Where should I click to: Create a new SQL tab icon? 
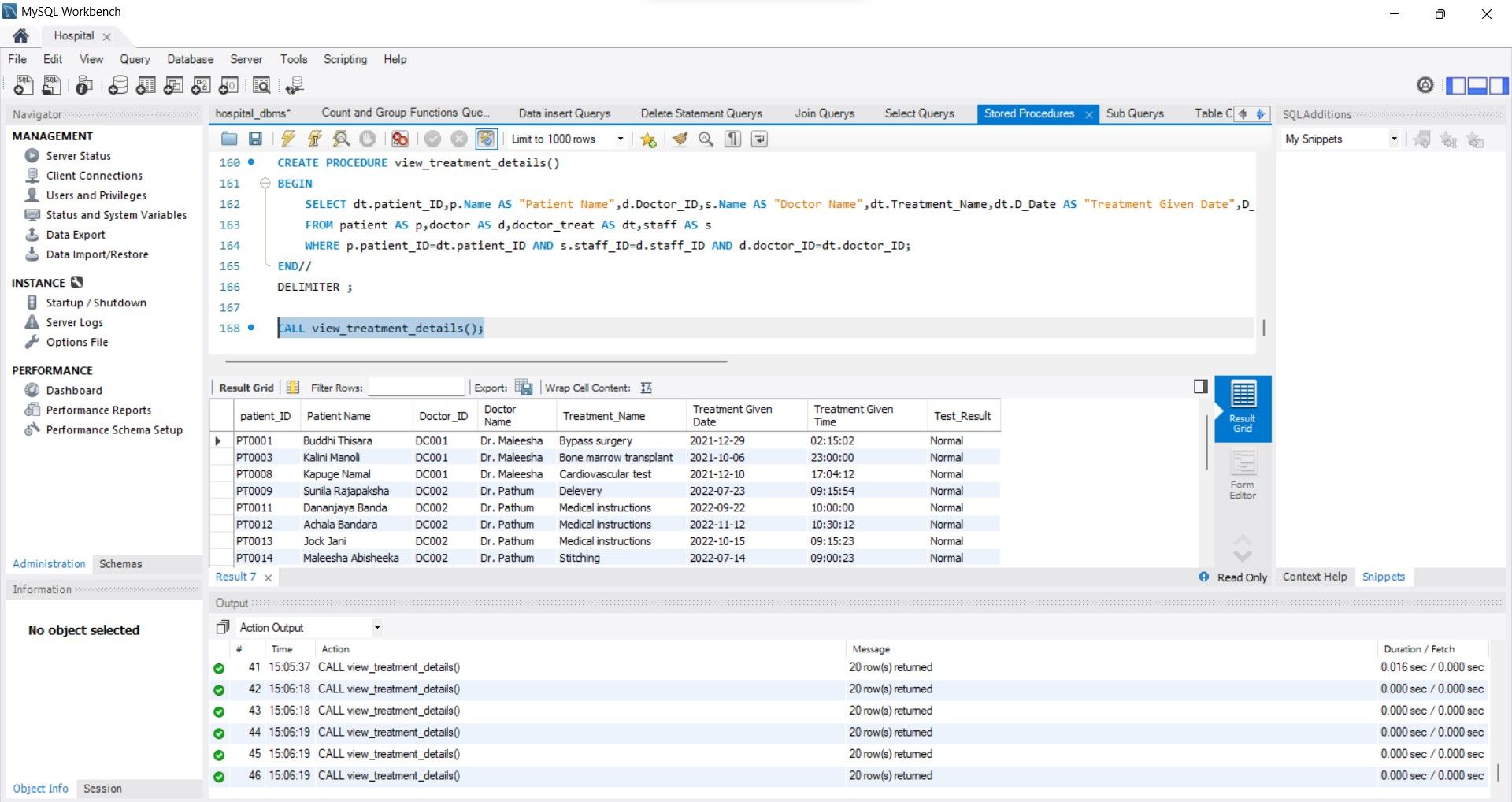click(24, 85)
